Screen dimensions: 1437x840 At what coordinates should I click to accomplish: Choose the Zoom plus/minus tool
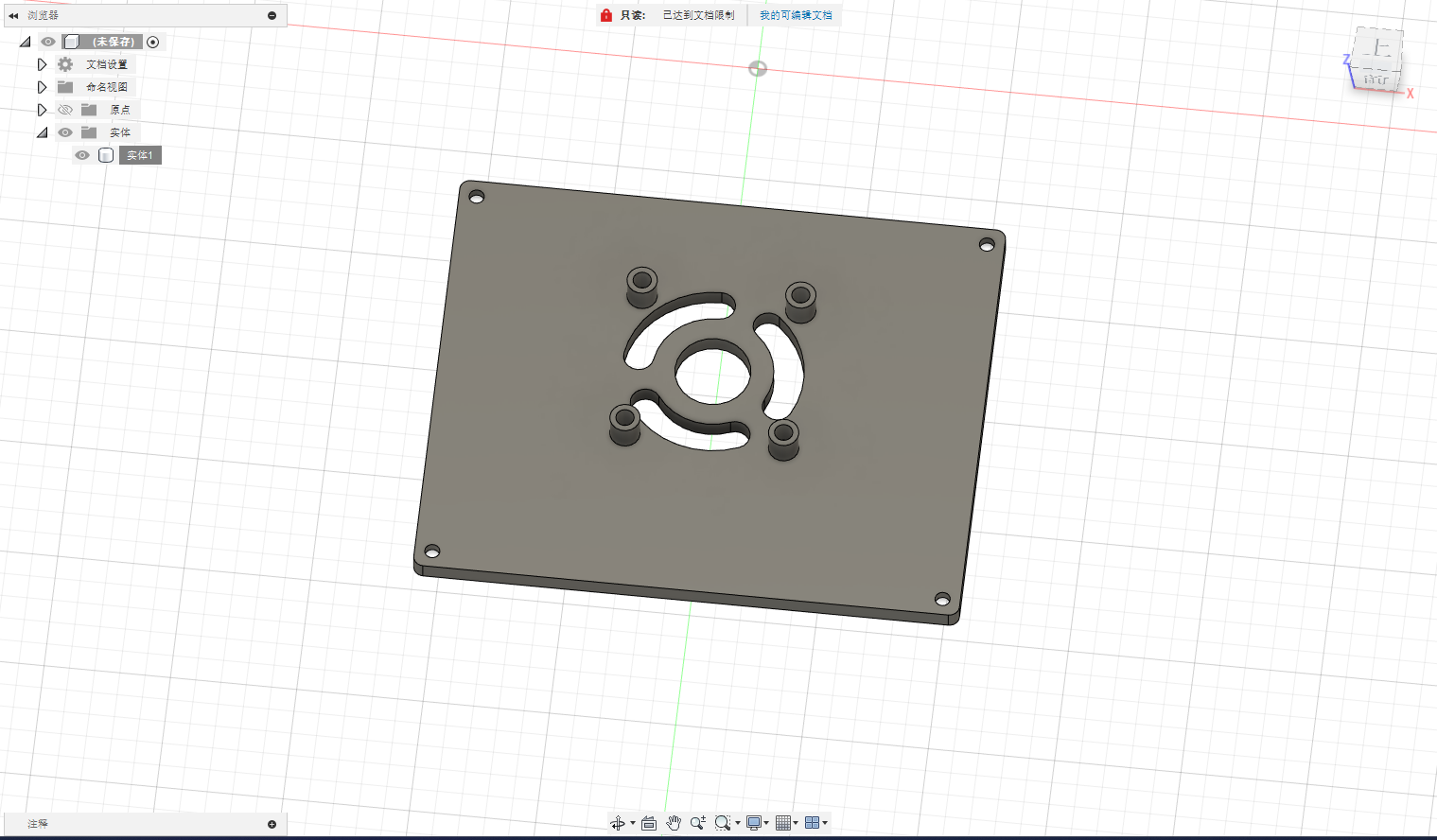(698, 823)
